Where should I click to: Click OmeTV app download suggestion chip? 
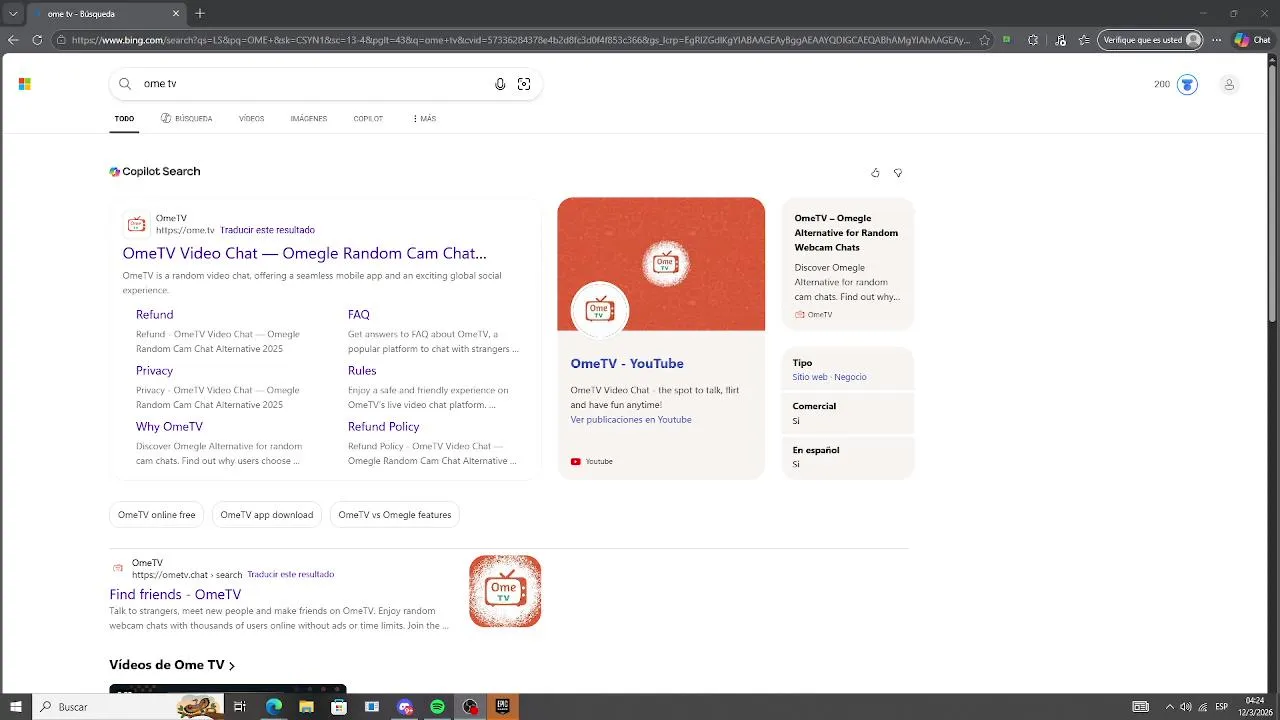pyautogui.click(x=267, y=515)
